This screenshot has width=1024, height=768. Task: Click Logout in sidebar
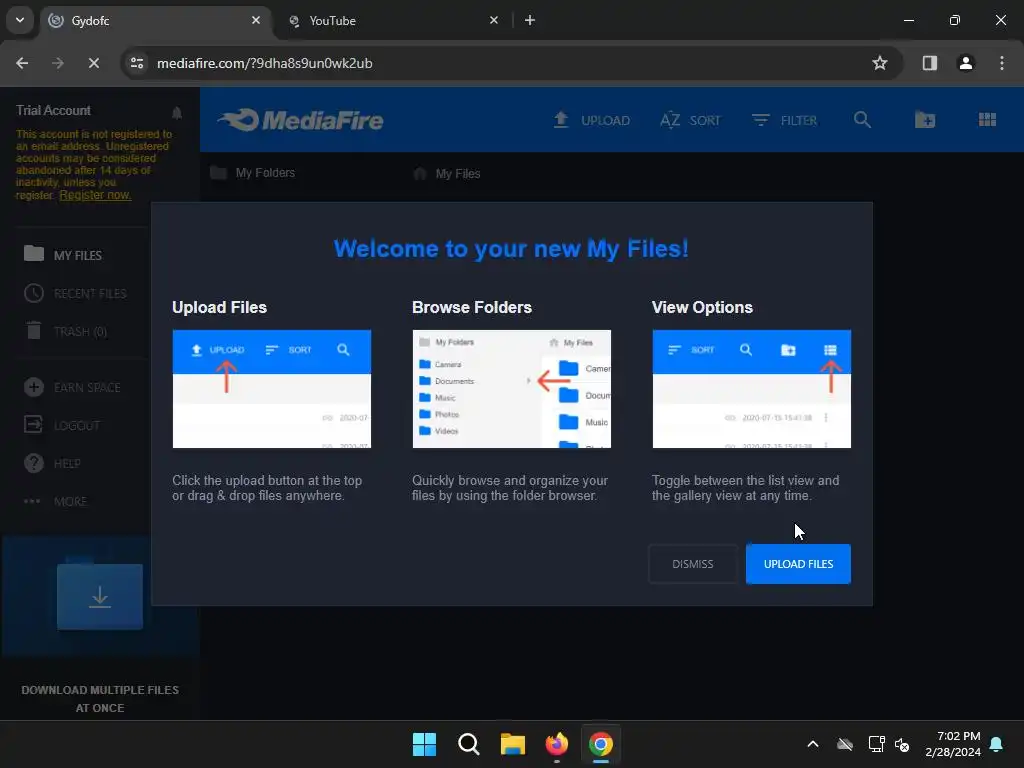coord(62,425)
